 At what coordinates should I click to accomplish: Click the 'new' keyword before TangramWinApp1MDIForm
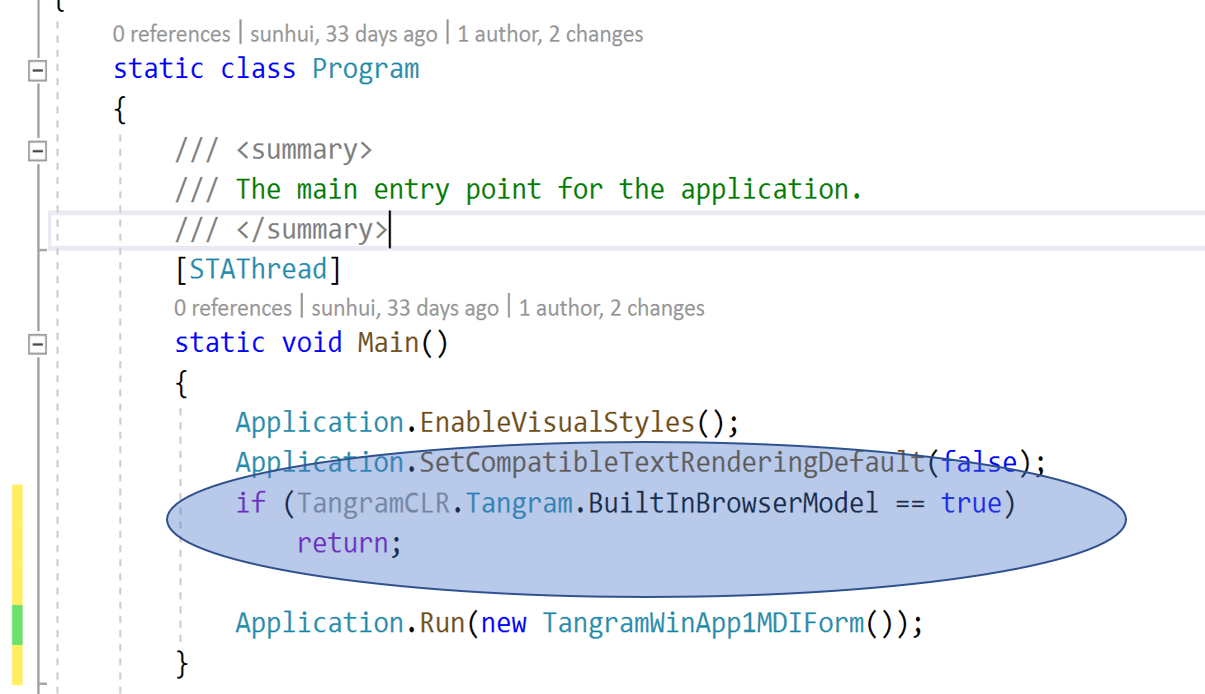point(503,623)
